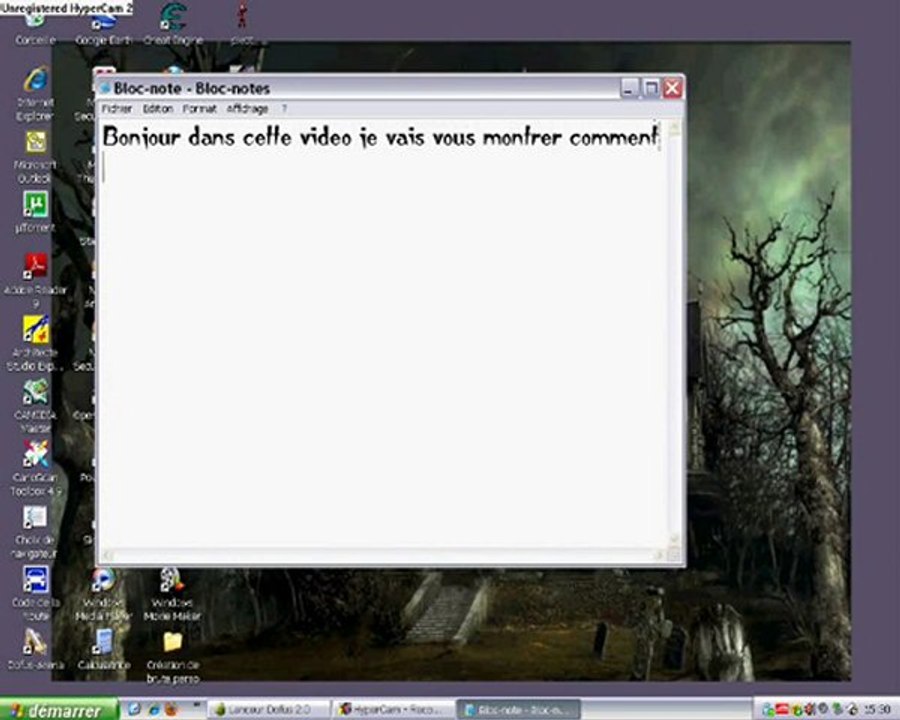Click the Internet Explorer quick launch icon
Viewport: 900px width, 720px height.
pyautogui.click(x=153, y=710)
